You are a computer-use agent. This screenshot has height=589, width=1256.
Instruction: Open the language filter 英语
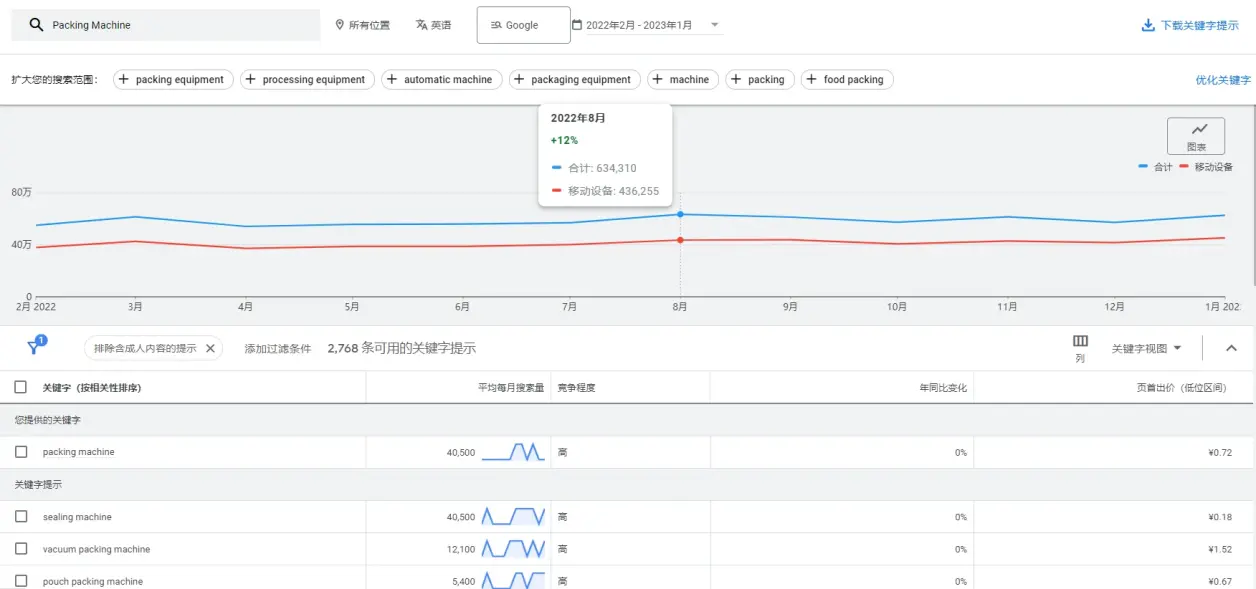(433, 25)
